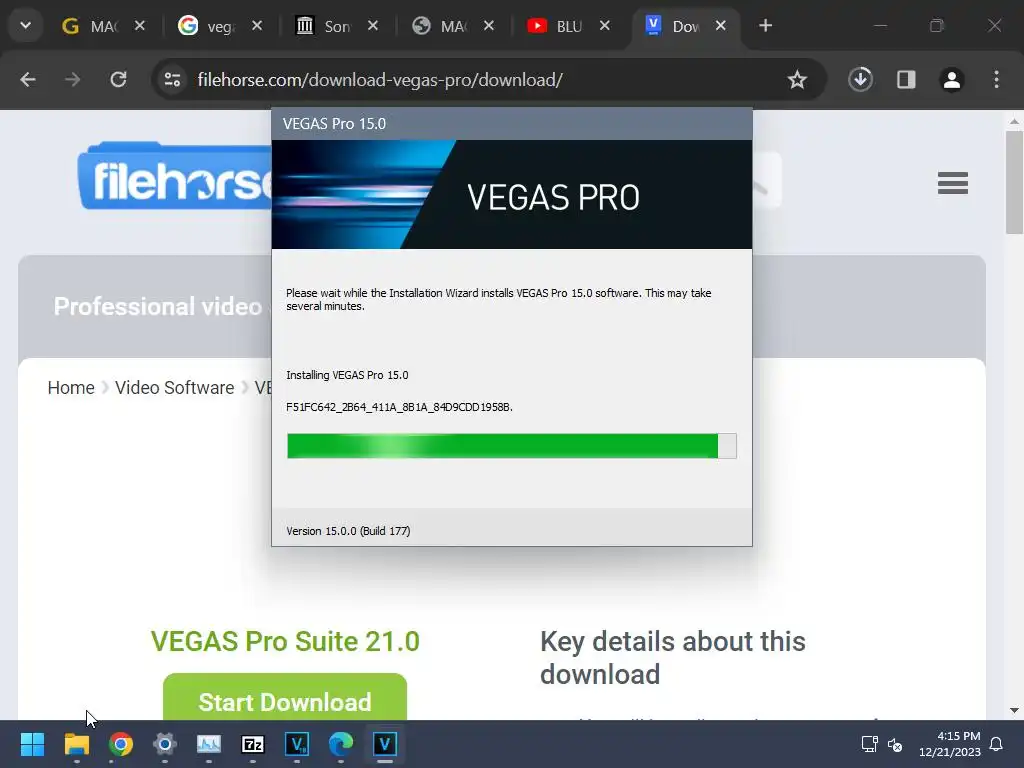Open the filehorse hamburger menu
Image resolution: width=1024 pixels, height=768 pixels.
pos(953,183)
